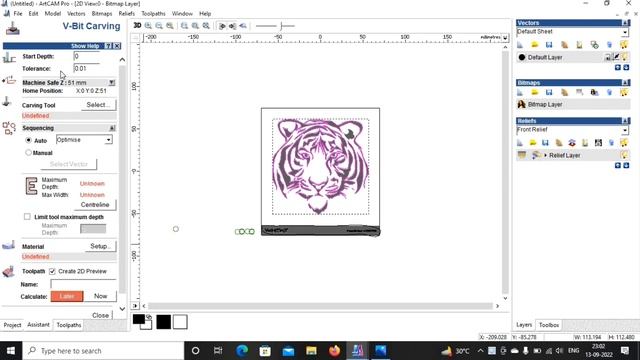Click the first zoom-in magnifier icon
This screenshot has width=640, height=360.
click(148, 26)
